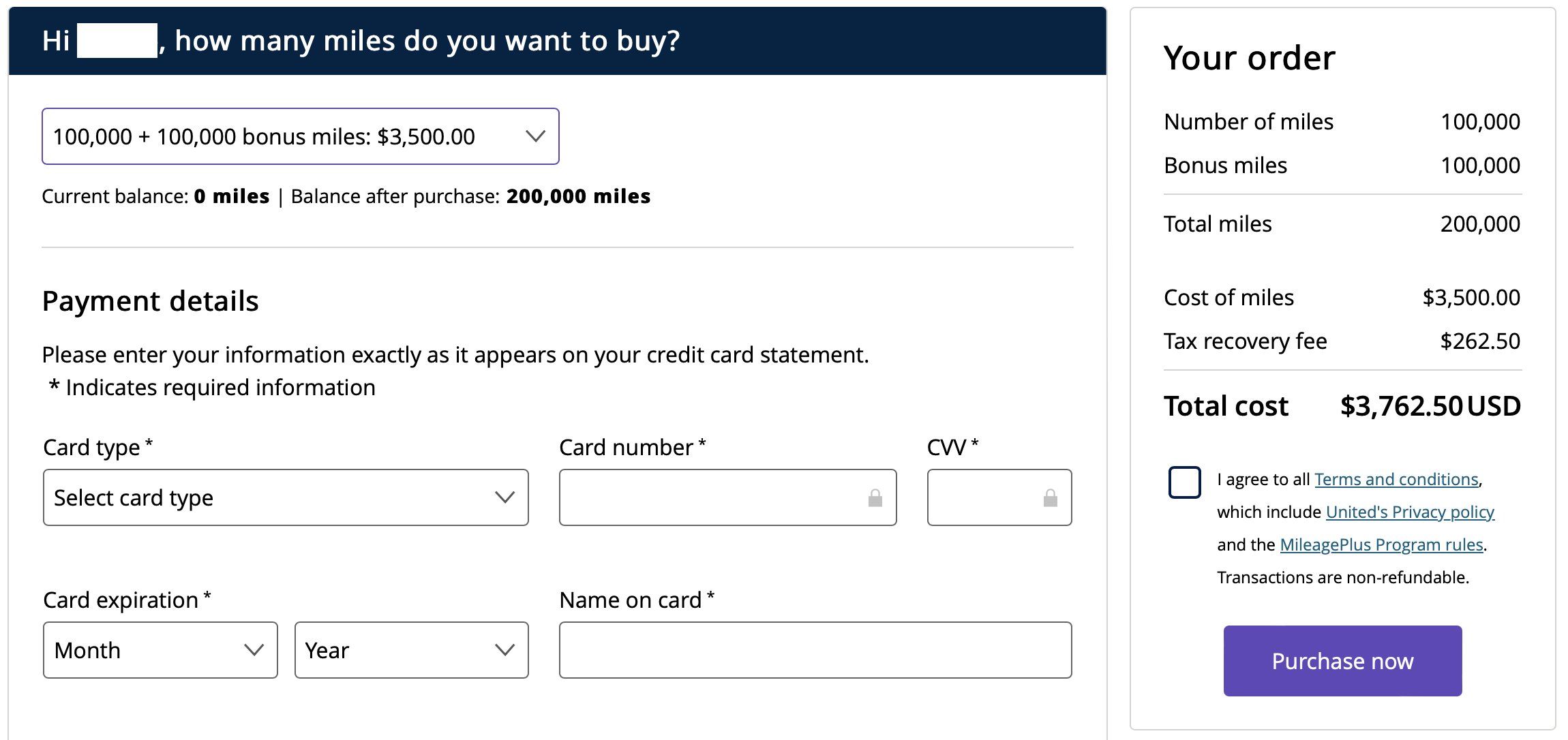
Task: Open the Month expiration dropdown
Action: click(160, 650)
